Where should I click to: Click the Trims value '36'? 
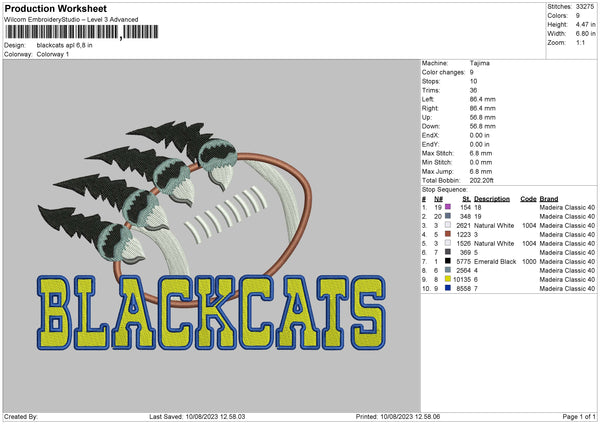tap(473, 90)
